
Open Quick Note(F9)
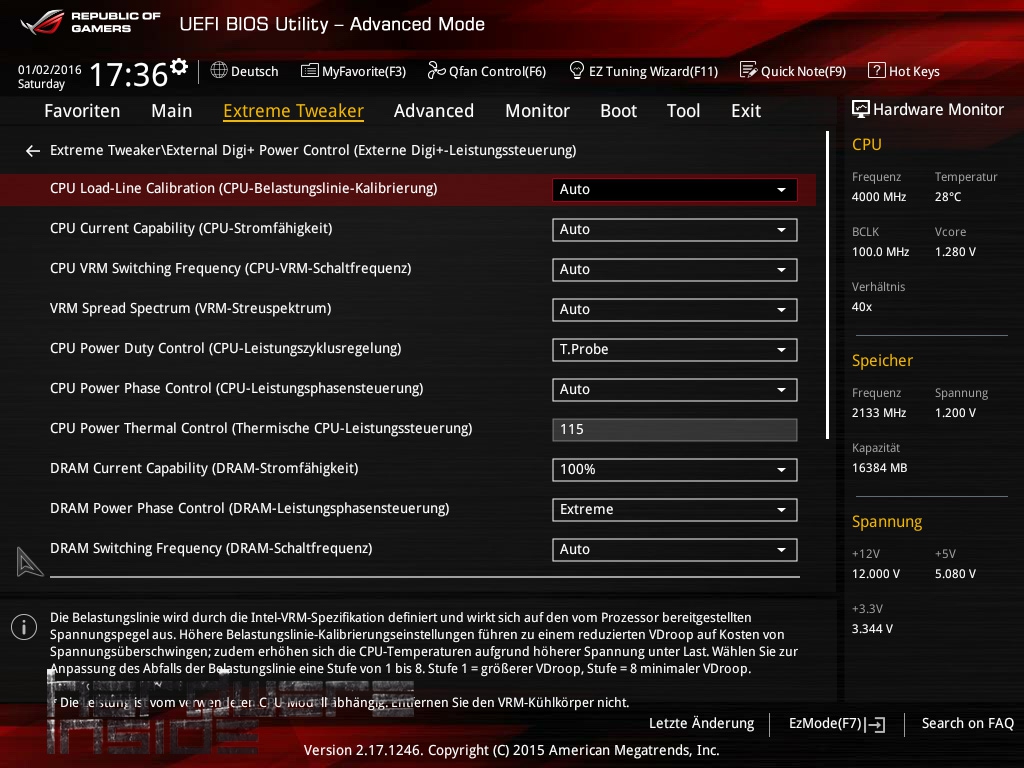click(793, 71)
